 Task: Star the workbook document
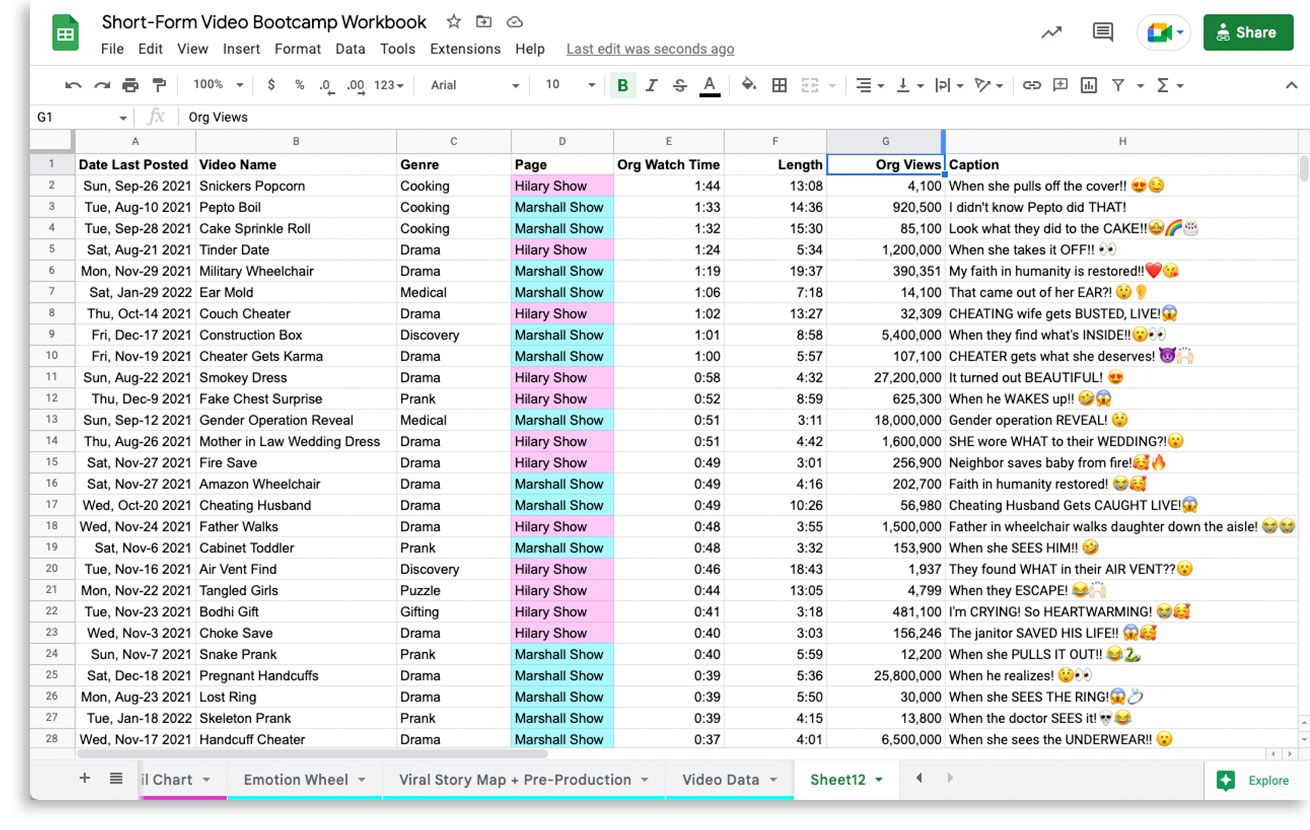click(454, 22)
